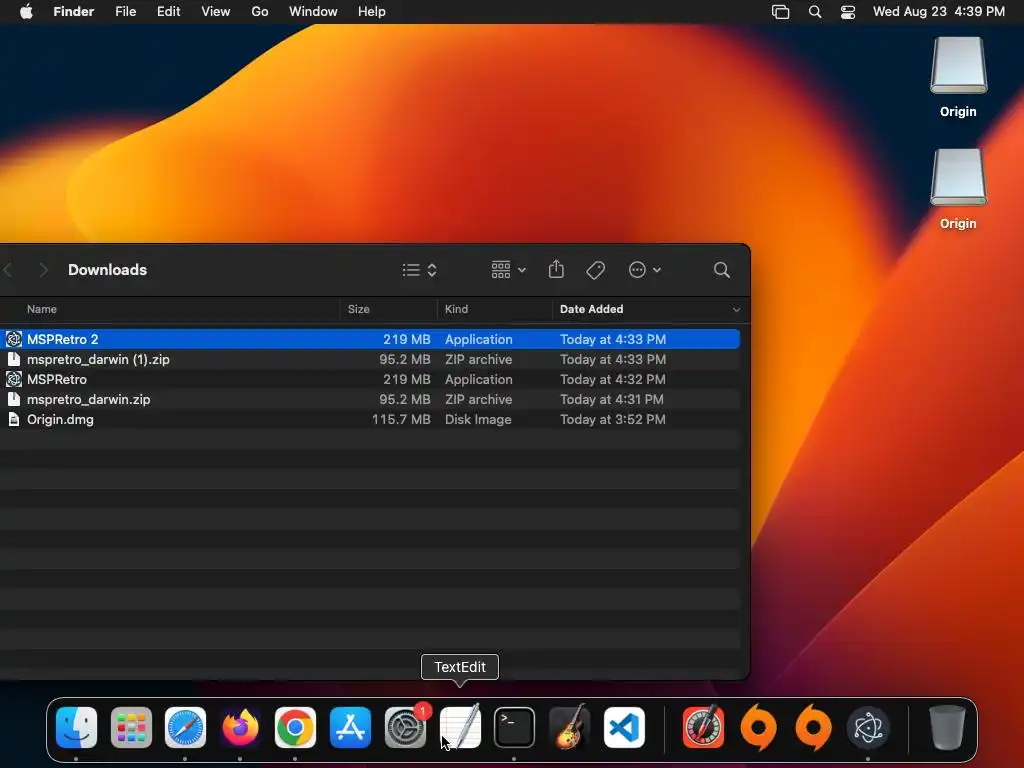Launch GarageBand from the Dock
The width and height of the screenshot is (1024, 768).
point(569,728)
